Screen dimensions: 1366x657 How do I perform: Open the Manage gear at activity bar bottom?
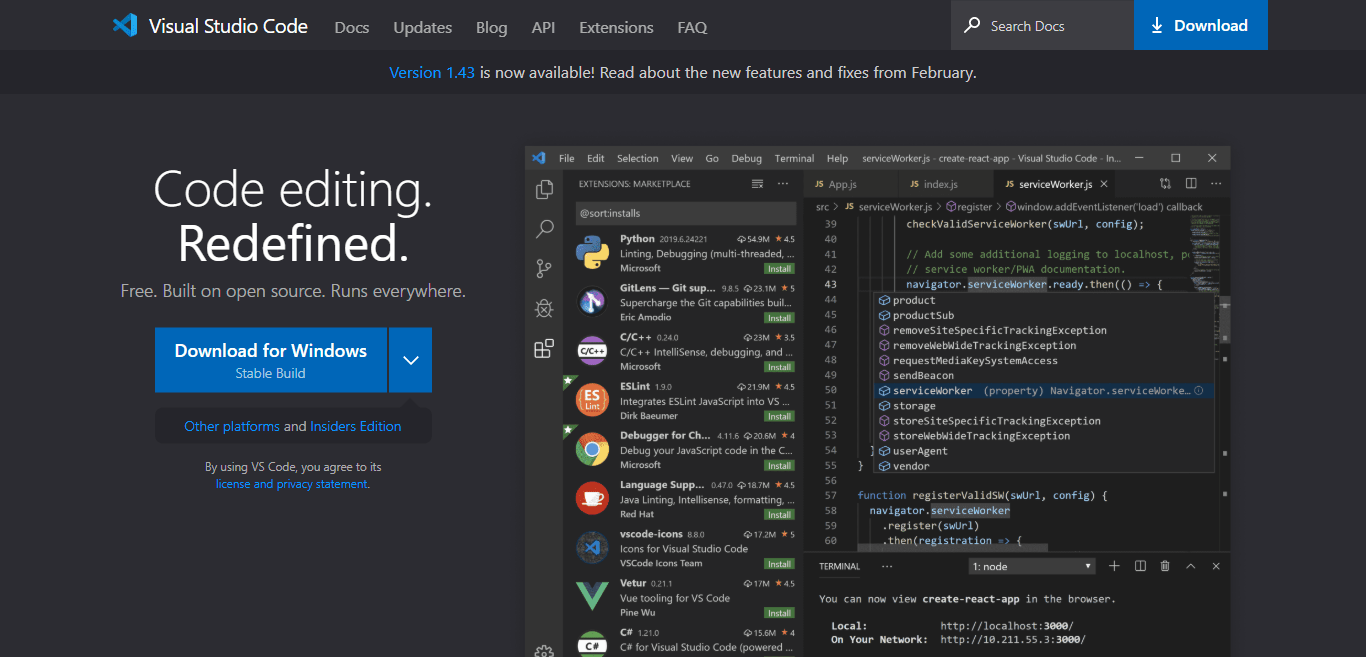tap(544, 649)
